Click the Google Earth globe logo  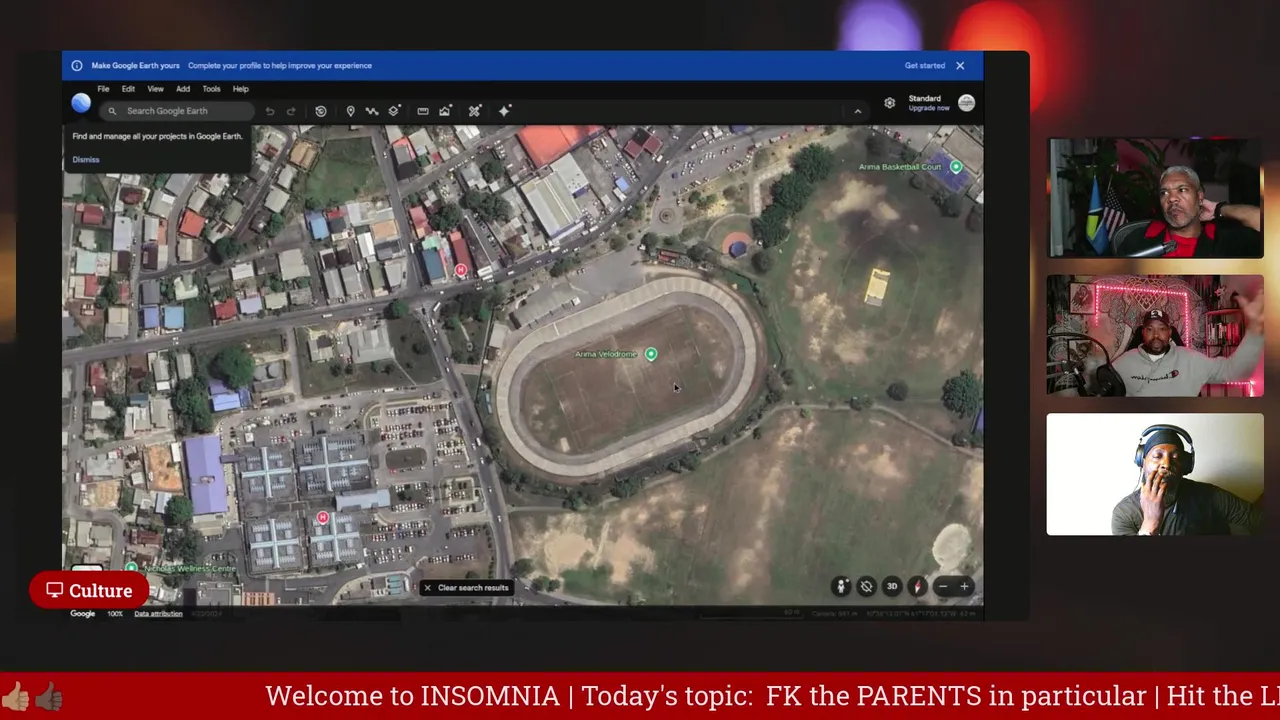pyautogui.click(x=81, y=103)
